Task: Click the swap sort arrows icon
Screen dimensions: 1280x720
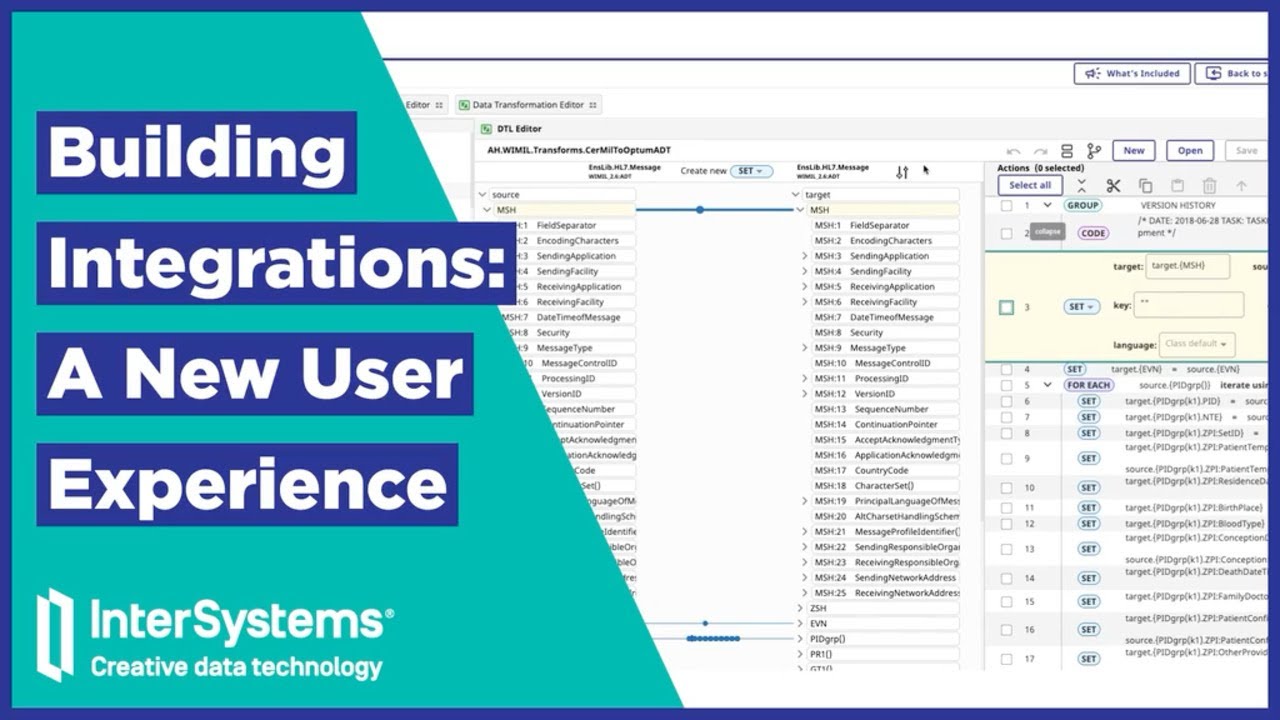Action: (x=902, y=172)
